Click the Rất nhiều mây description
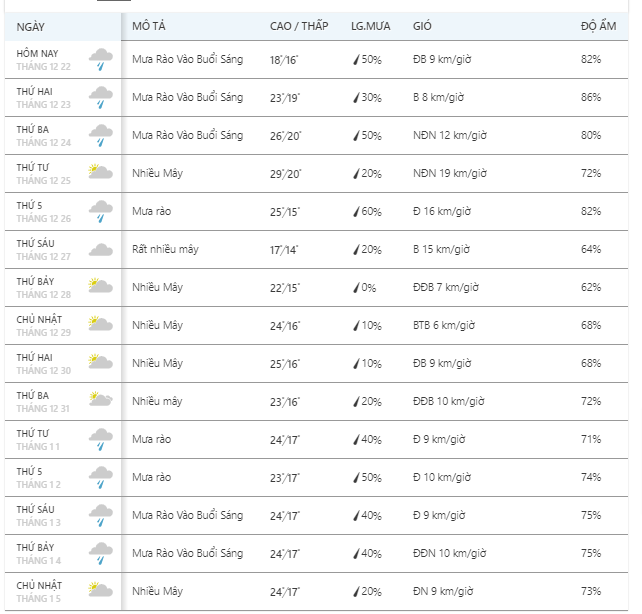Screen dimensions: 642x614 click(x=165, y=250)
